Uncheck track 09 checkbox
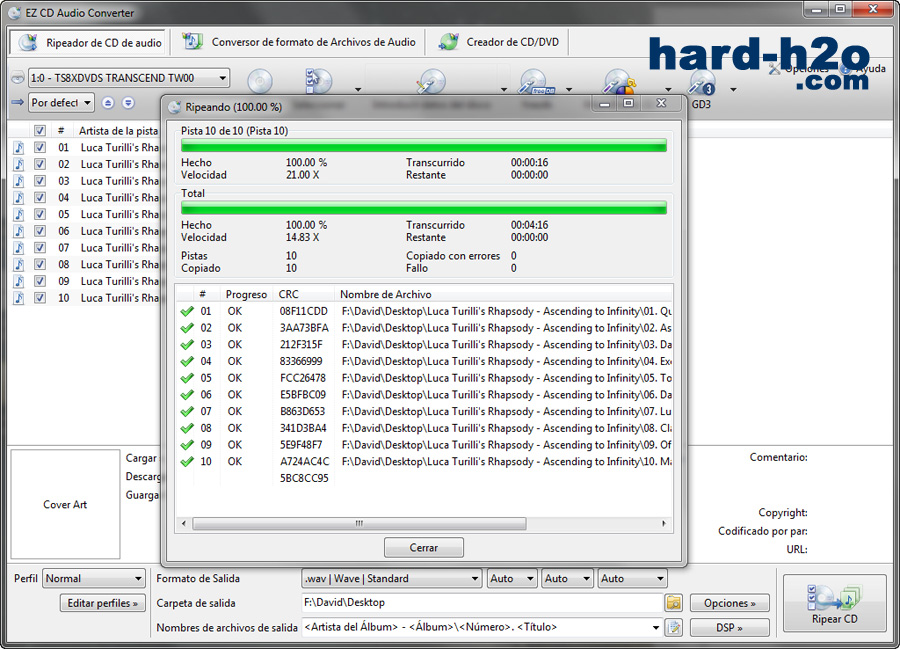Image resolution: width=900 pixels, height=649 pixels. click(40, 281)
